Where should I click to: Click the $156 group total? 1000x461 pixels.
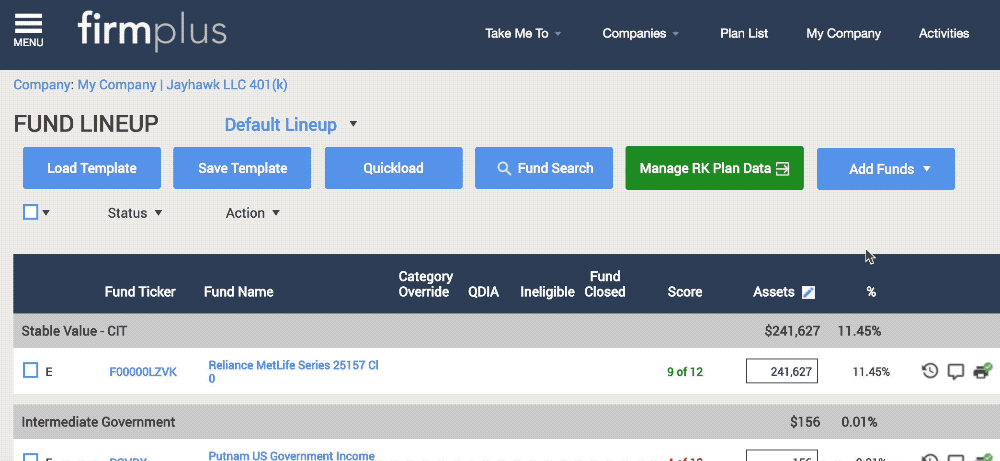coord(805,421)
